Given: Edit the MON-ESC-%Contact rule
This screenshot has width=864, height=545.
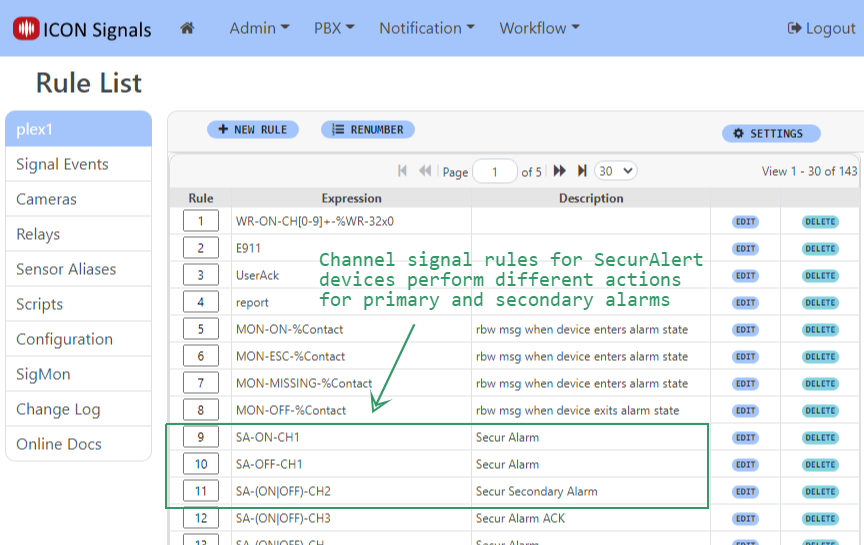Looking at the screenshot, I should pos(745,357).
